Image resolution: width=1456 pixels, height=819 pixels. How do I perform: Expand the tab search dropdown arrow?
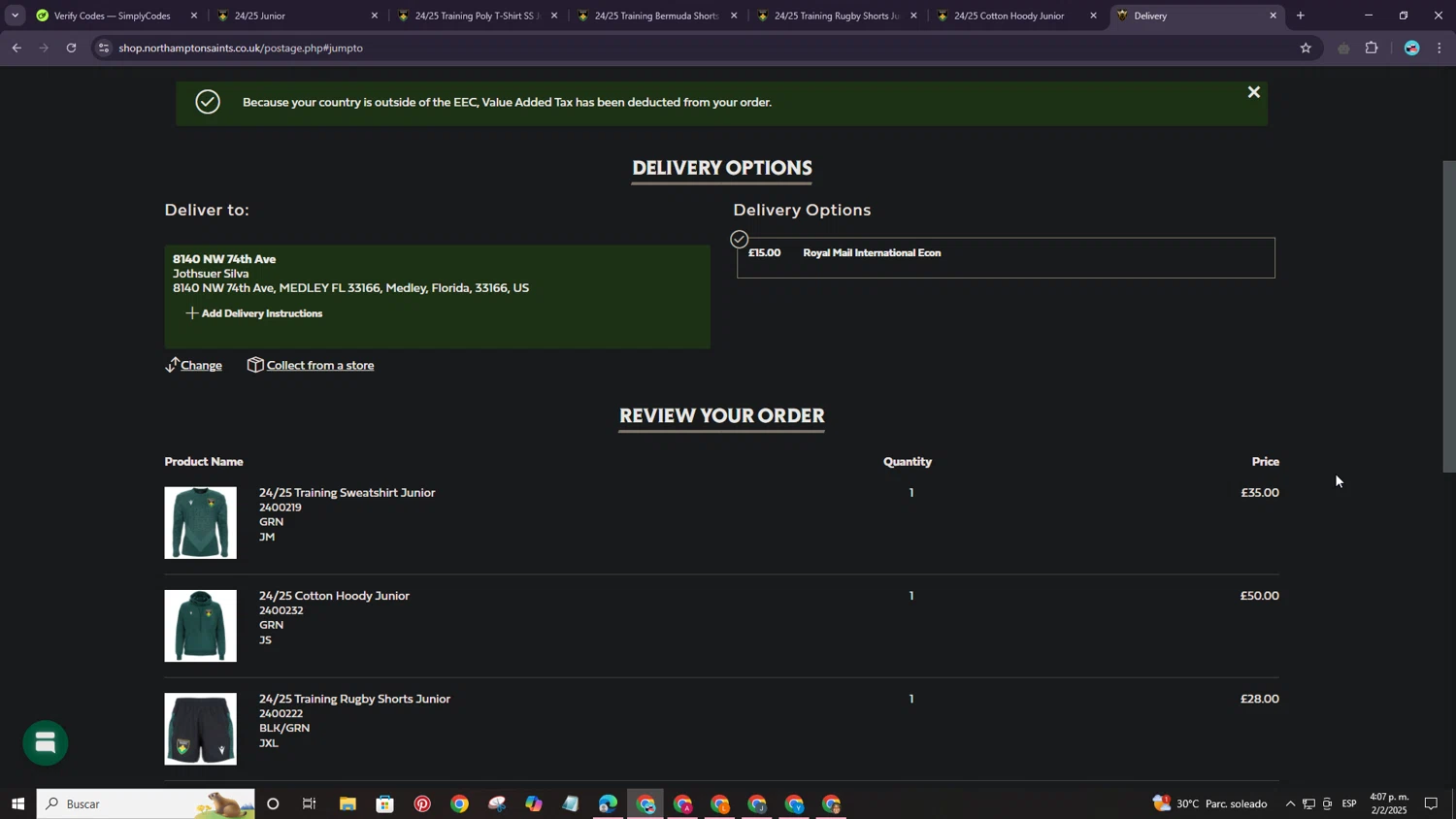pos(15,16)
